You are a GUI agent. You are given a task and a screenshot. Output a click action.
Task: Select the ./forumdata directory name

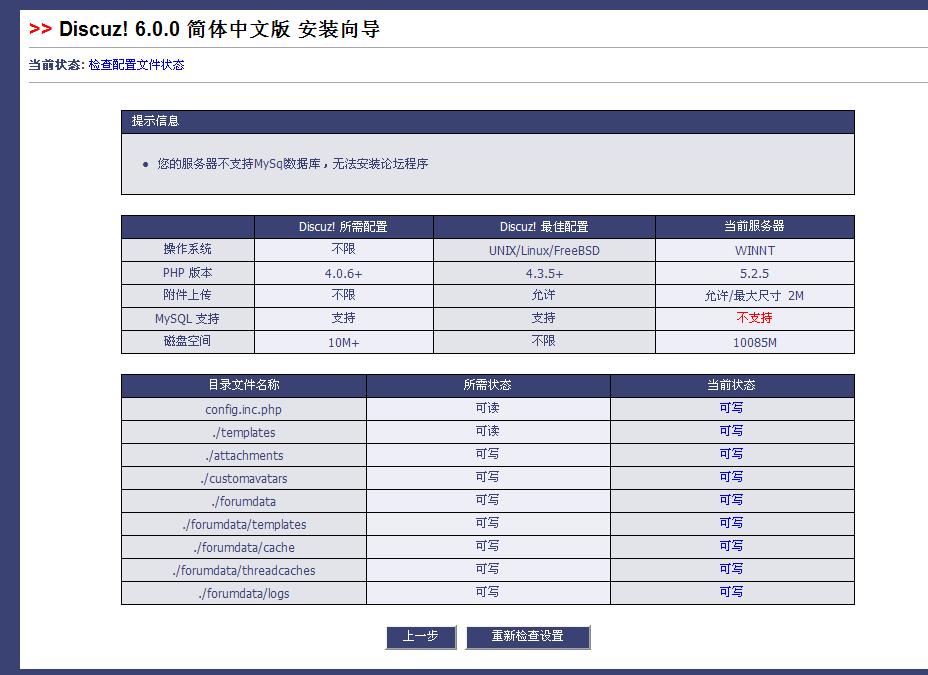[243, 502]
